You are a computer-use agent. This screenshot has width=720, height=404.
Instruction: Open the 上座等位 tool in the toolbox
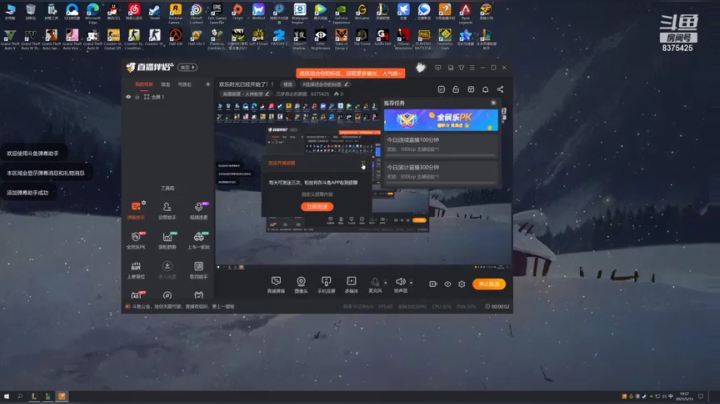(x=136, y=270)
